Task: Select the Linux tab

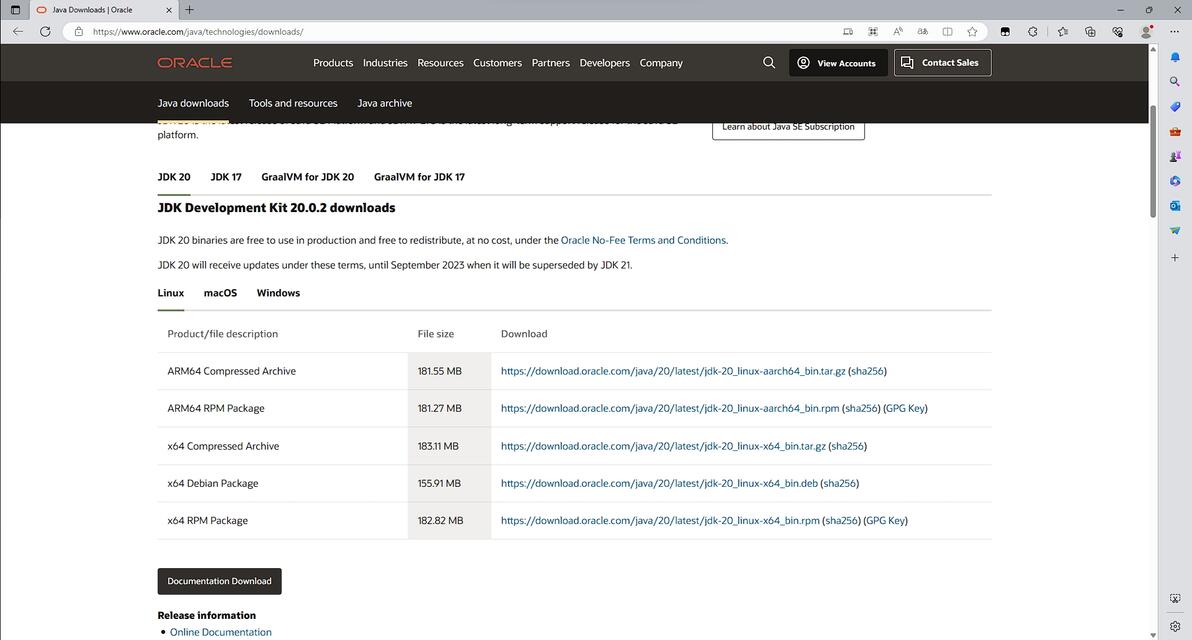Action: 170,293
